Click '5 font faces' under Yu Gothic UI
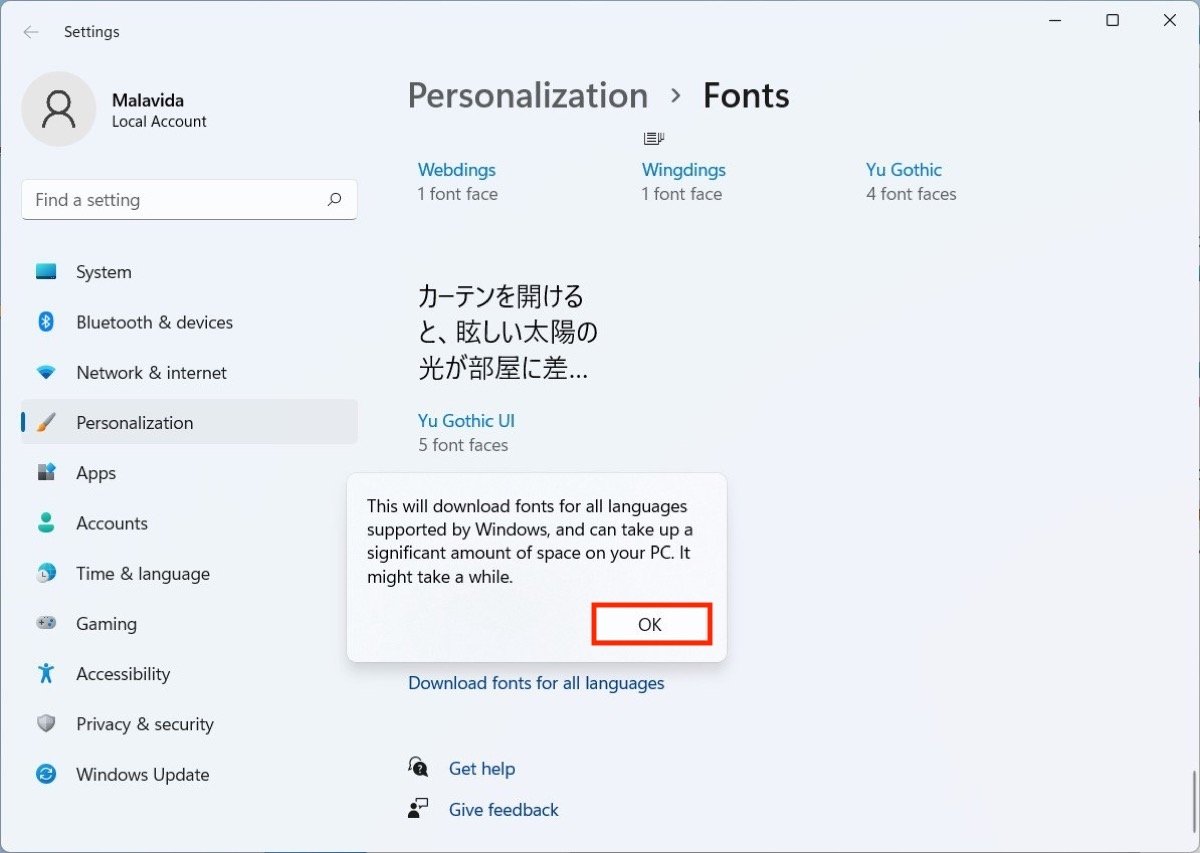The height and width of the screenshot is (853, 1200). click(463, 445)
